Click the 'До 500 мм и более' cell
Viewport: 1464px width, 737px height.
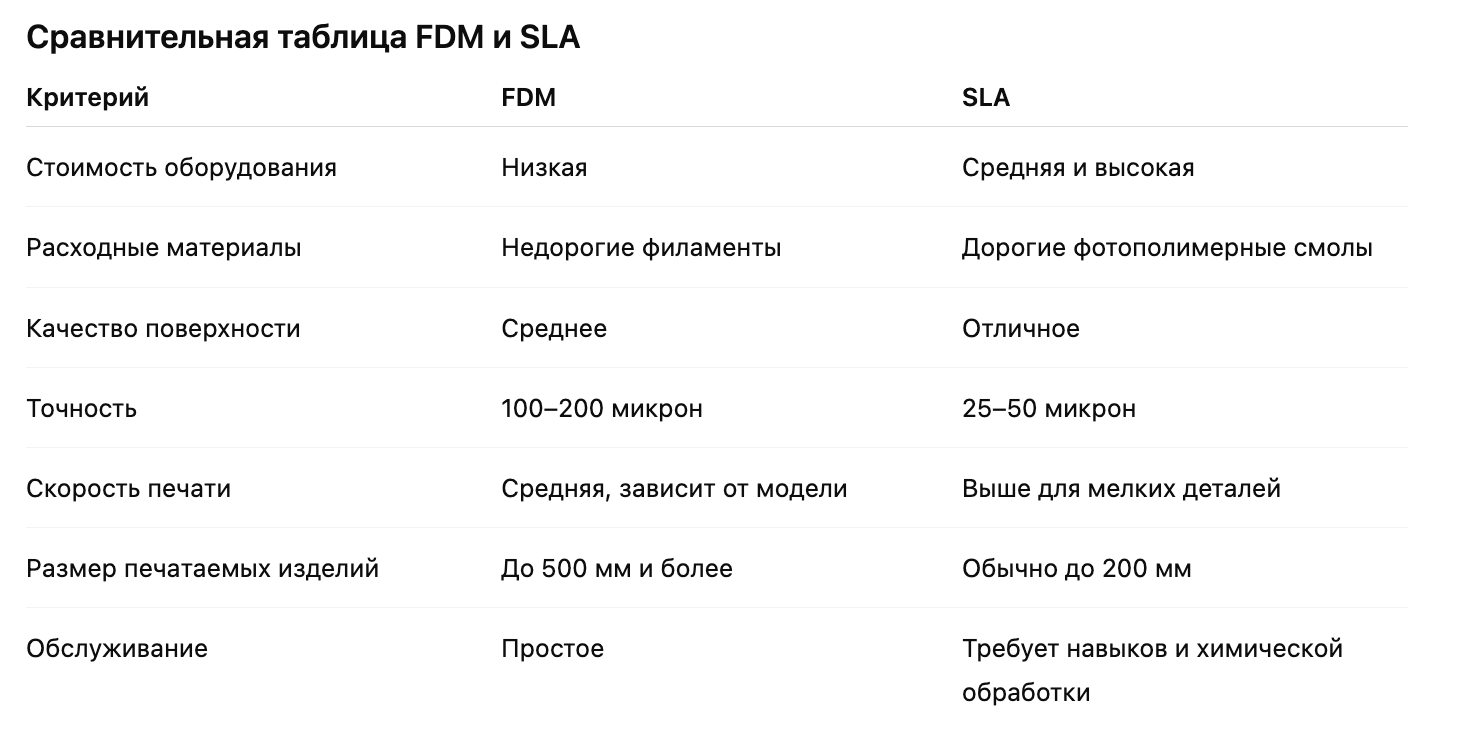coord(616,568)
